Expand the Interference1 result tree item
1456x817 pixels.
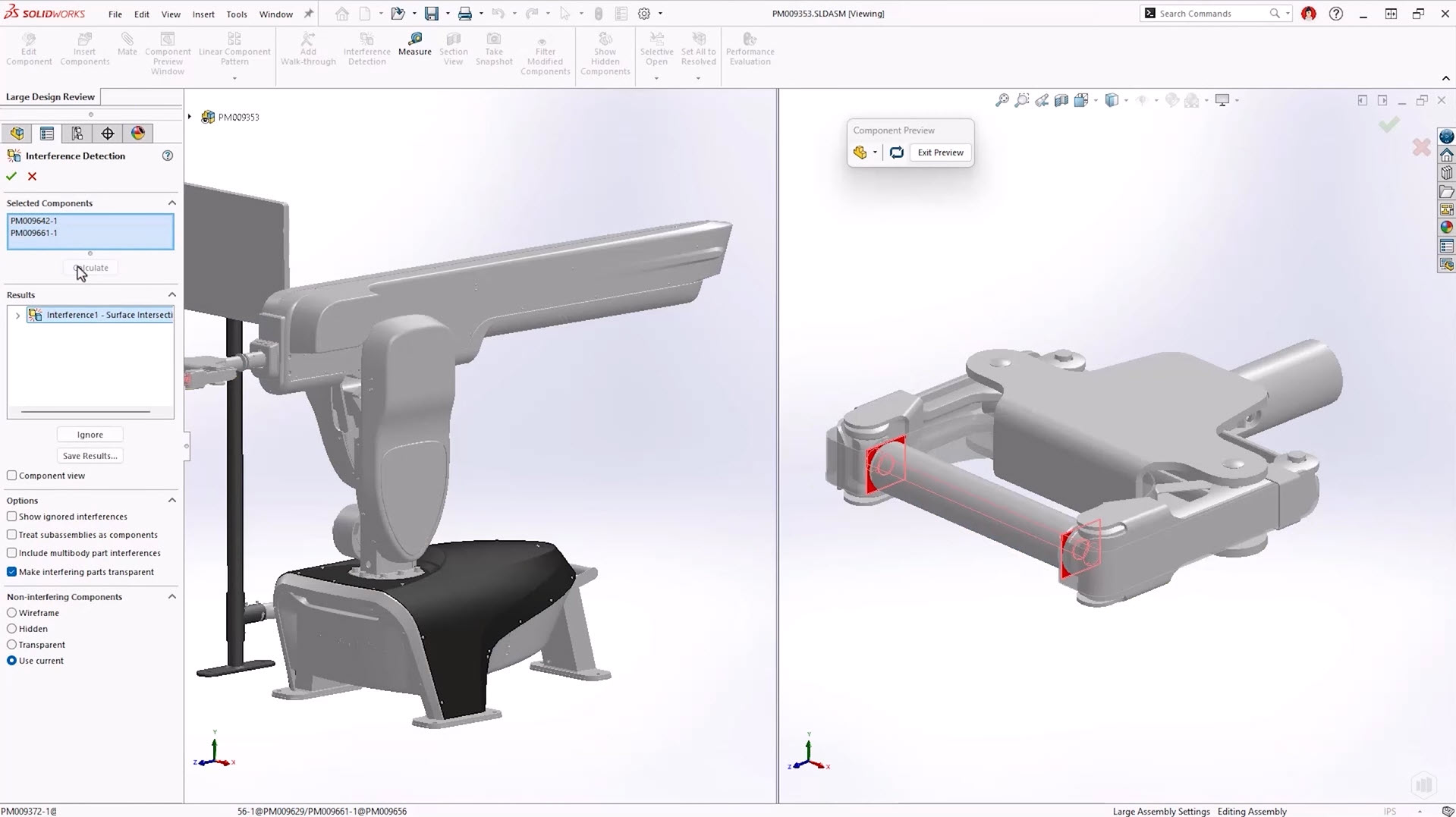tap(17, 316)
